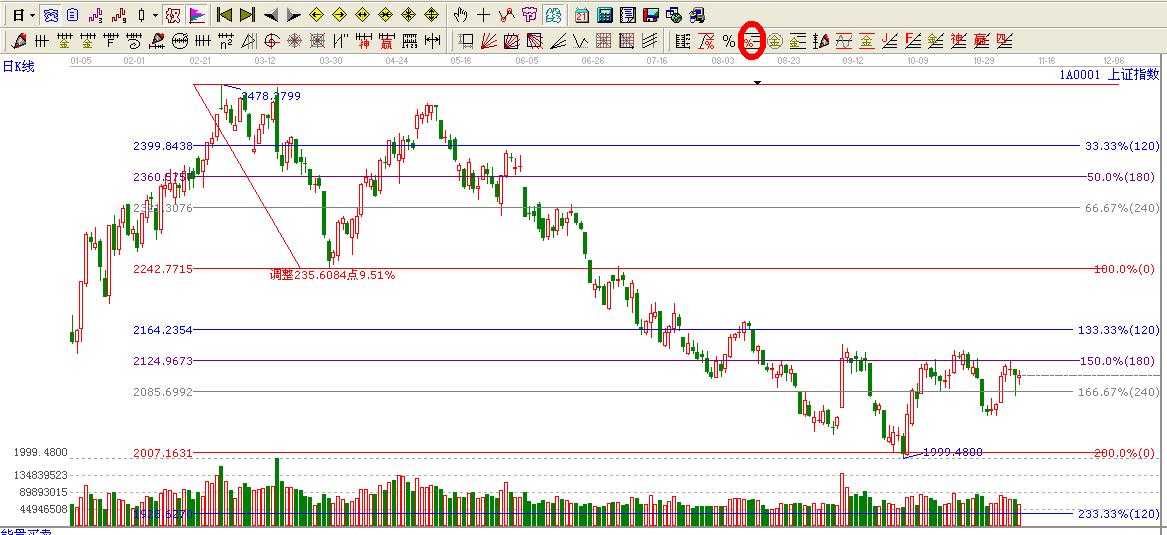Click the 1A0001 上证指数 stock title
This screenshot has height=535, width=1167.
point(1110,75)
